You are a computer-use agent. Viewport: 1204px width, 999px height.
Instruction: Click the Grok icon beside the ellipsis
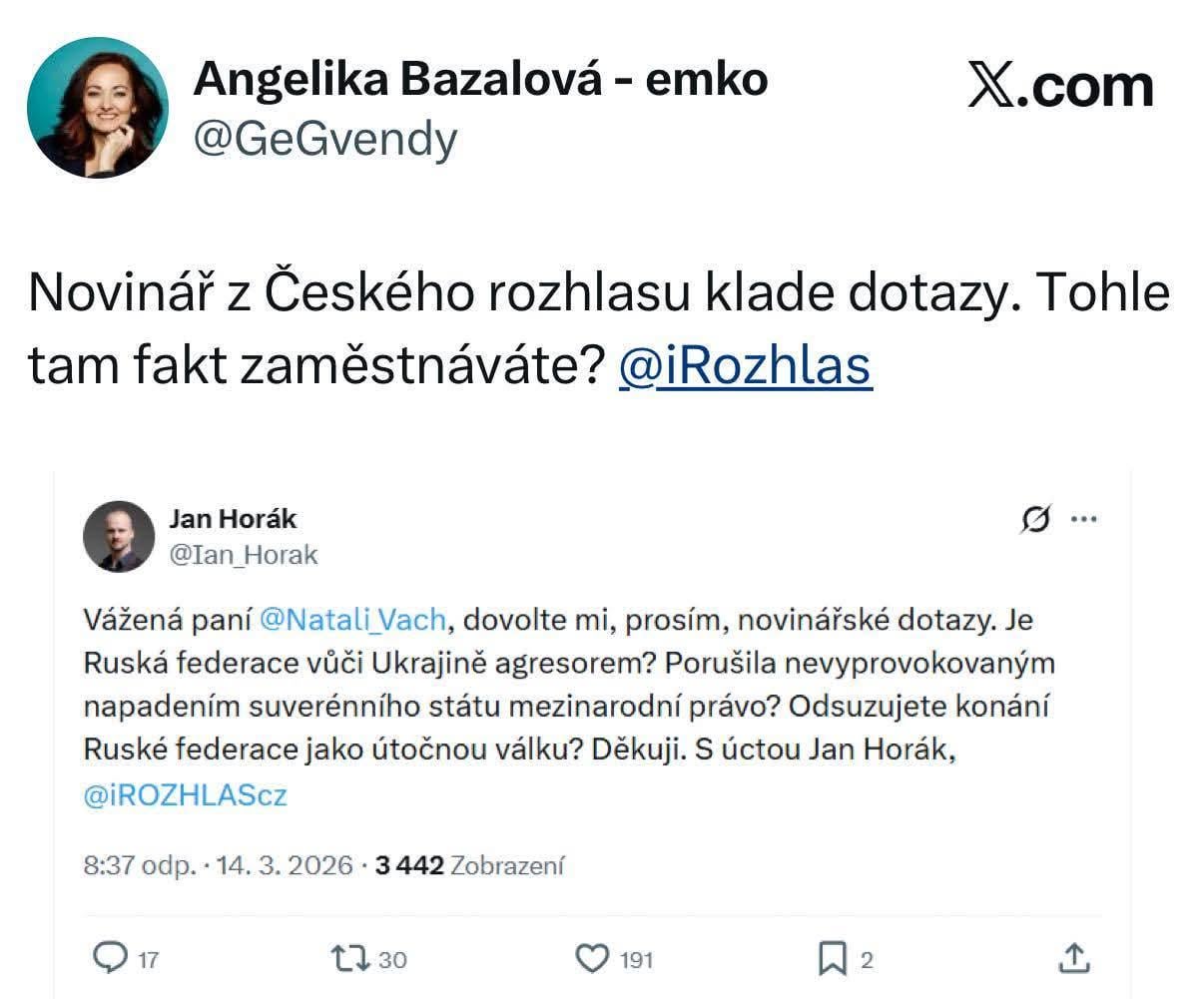tap(1036, 519)
